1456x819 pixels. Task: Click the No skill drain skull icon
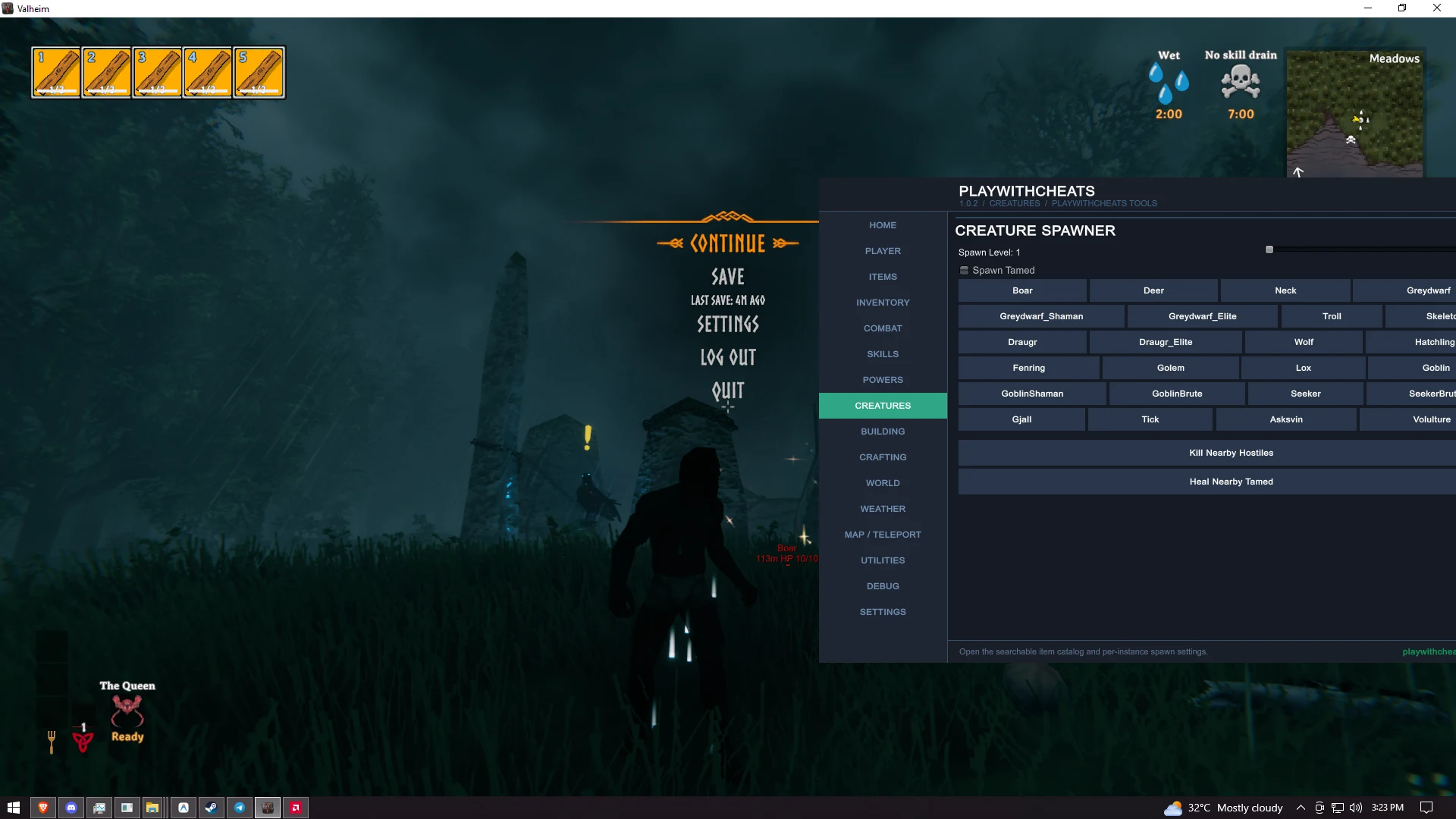coord(1241,82)
